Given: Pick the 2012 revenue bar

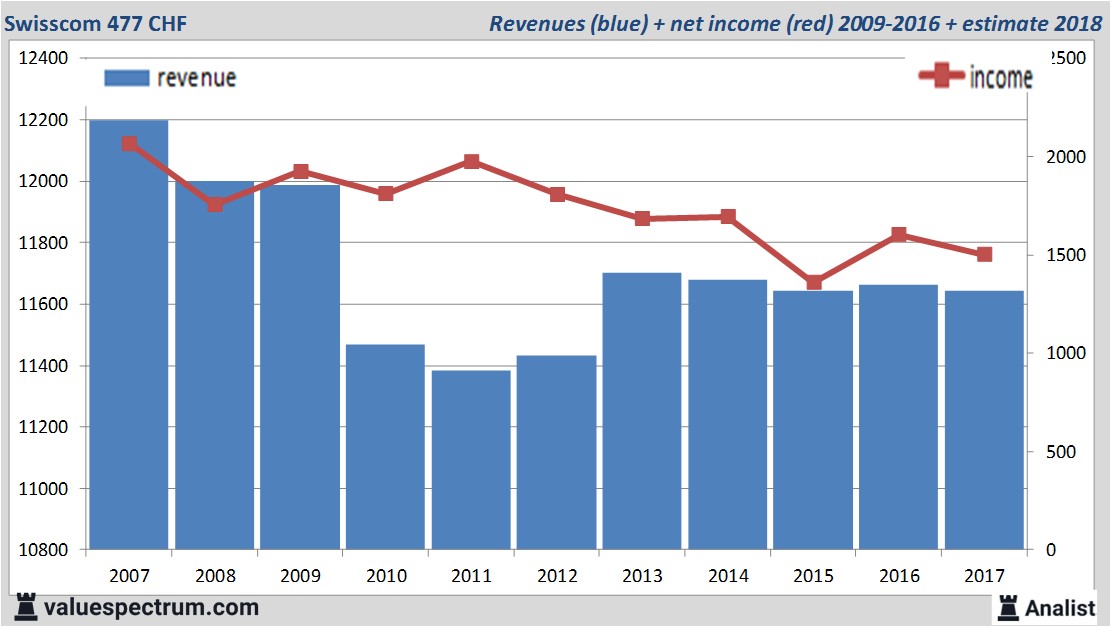Looking at the screenshot, I should [x=556, y=452].
